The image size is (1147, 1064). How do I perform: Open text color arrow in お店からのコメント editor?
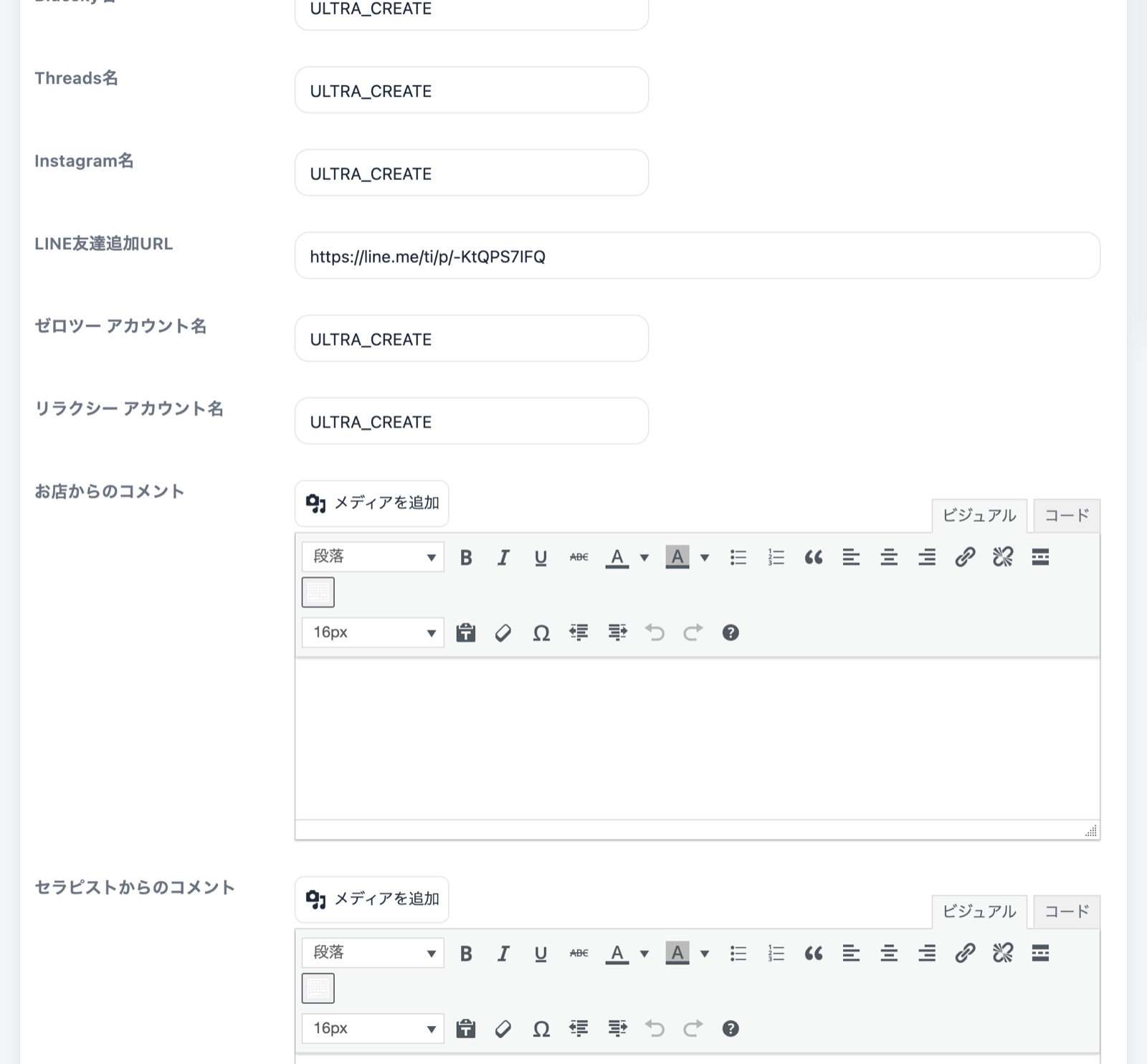(644, 557)
